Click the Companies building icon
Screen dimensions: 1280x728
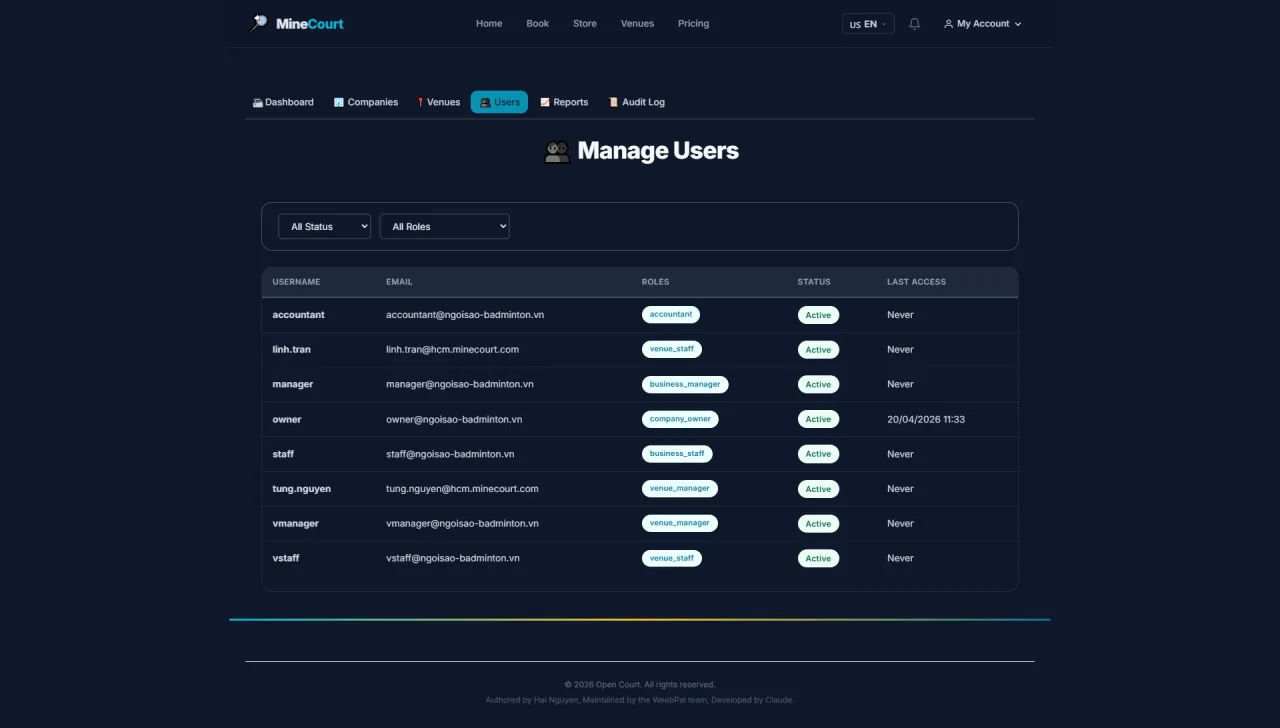coord(339,102)
